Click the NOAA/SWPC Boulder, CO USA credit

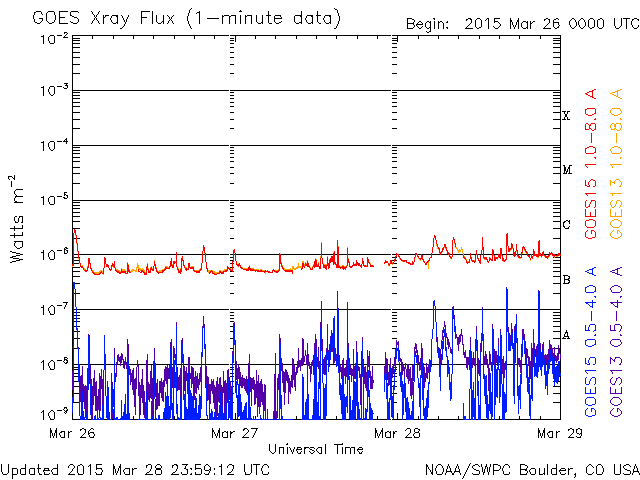click(530, 469)
